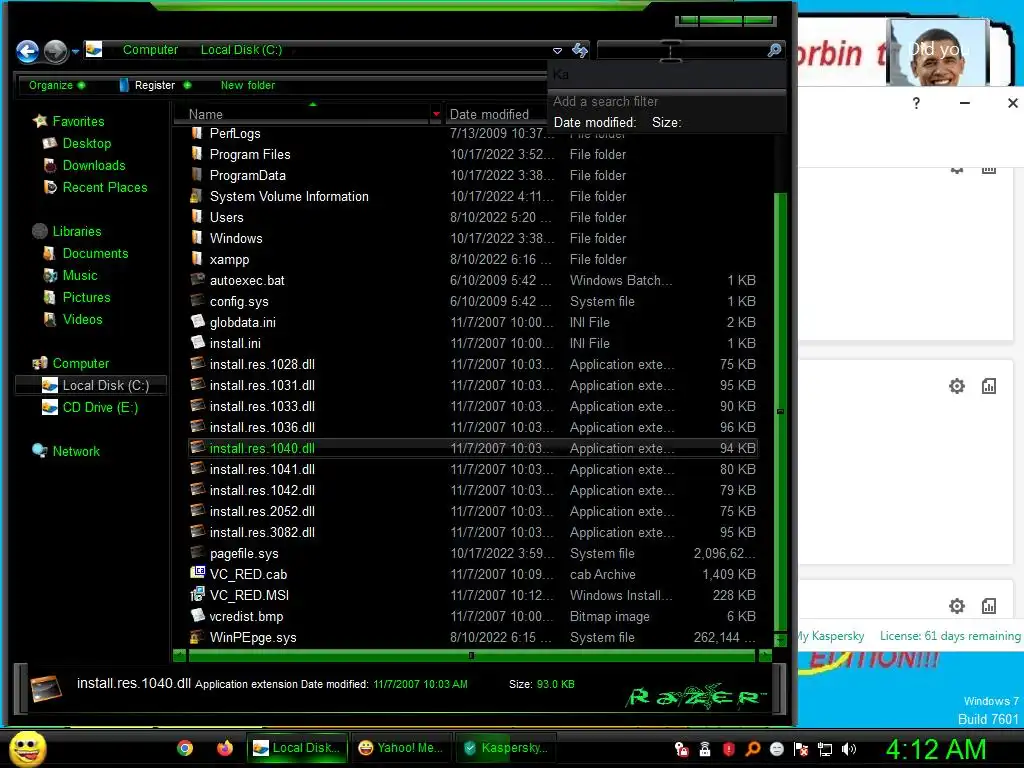
Task: Click the 4:12 AM clock
Action: (935, 750)
